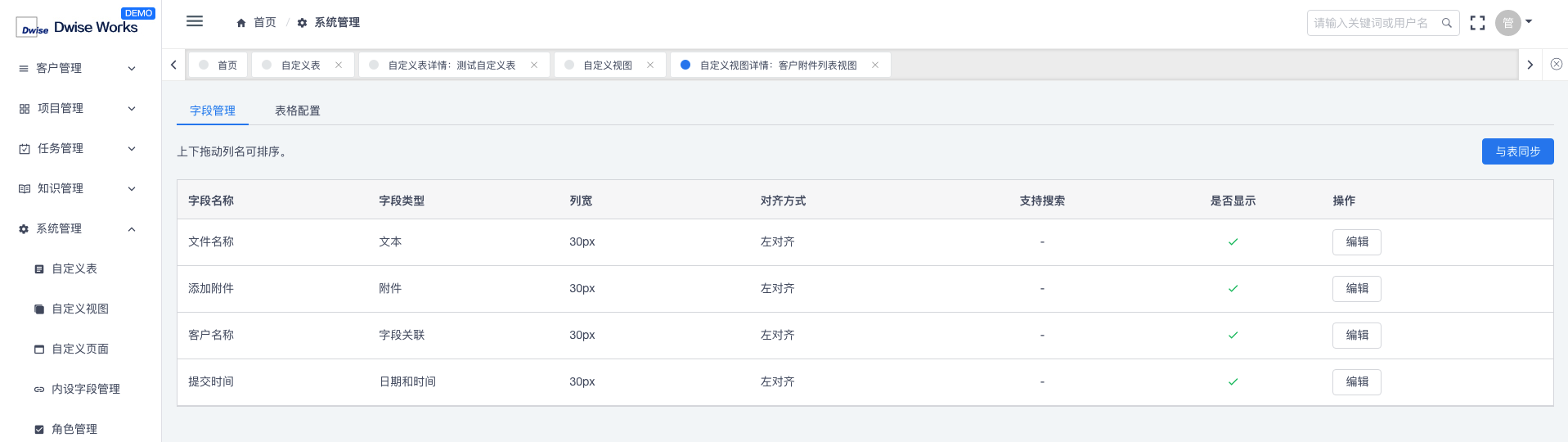Expand the 项目管理 sidebar menu
Image resolution: width=1568 pixels, height=442 pixels.
click(80, 108)
